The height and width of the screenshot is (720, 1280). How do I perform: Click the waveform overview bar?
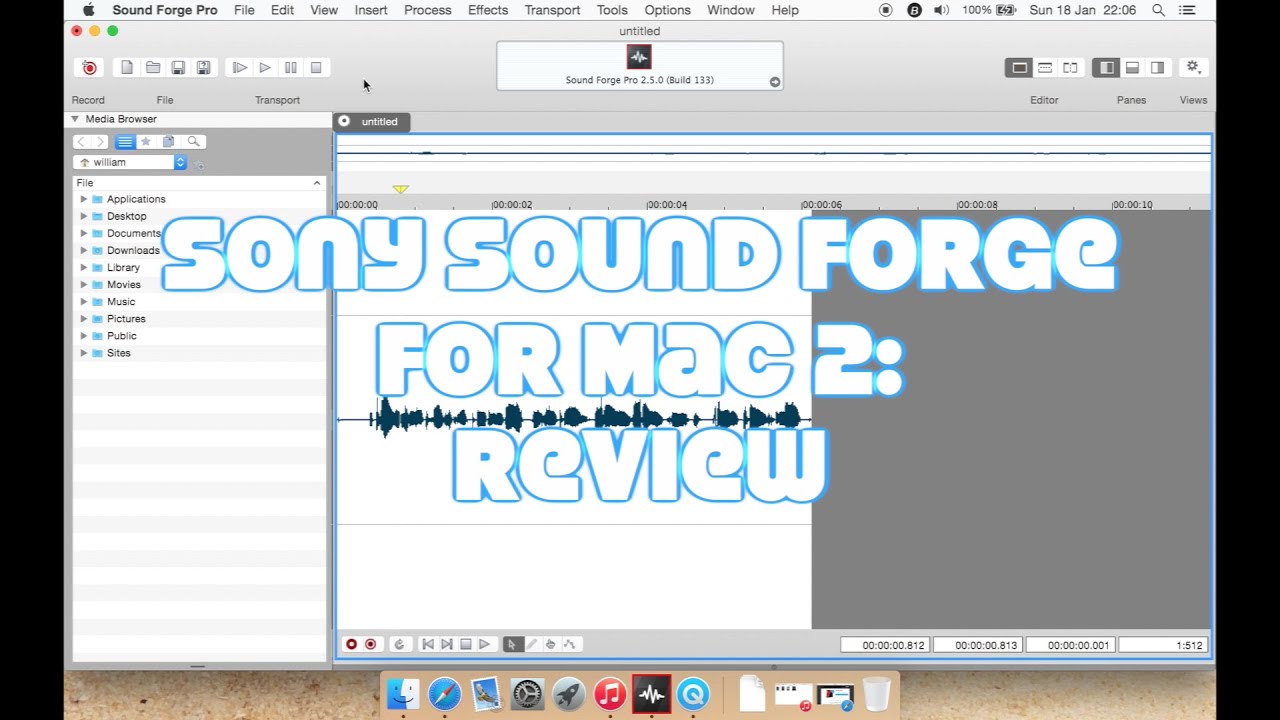[x=773, y=152]
